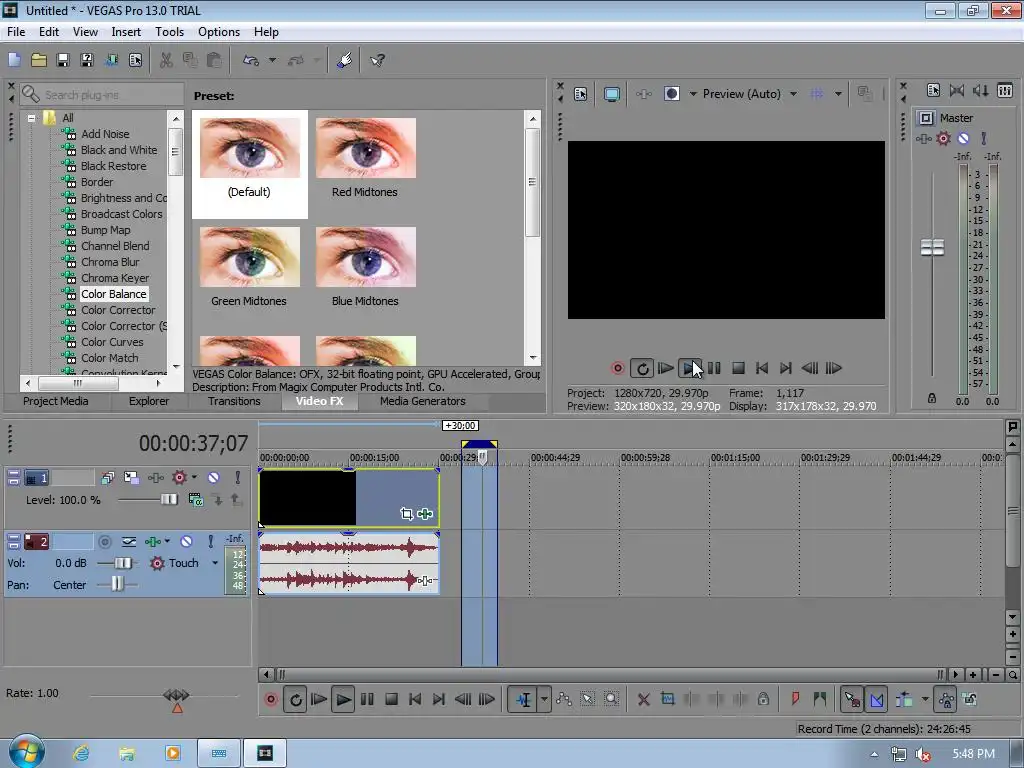The width and height of the screenshot is (1024, 768).
Task: Stop playback in the preview transport
Action: pyautogui.click(x=738, y=368)
